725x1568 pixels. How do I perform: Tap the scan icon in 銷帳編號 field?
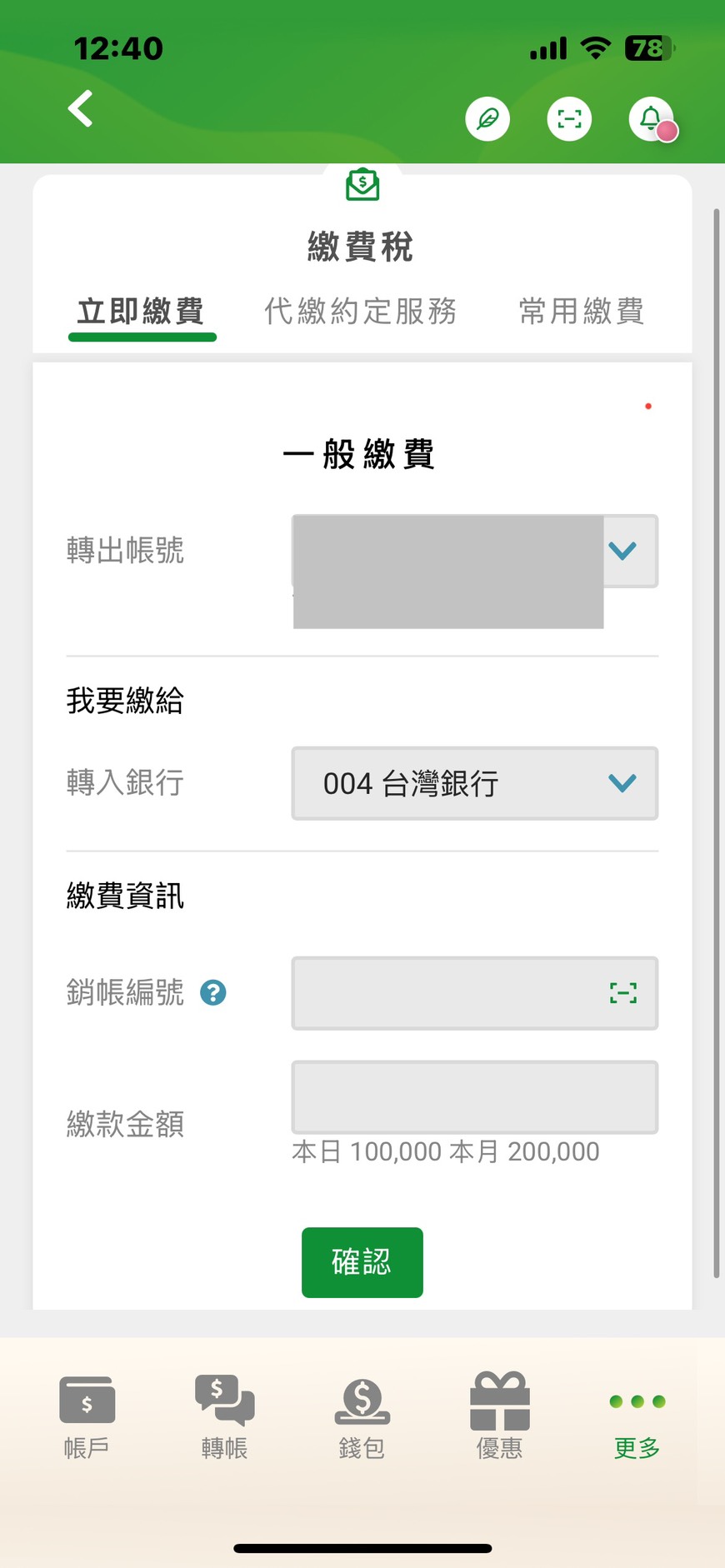(x=622, y=992)
